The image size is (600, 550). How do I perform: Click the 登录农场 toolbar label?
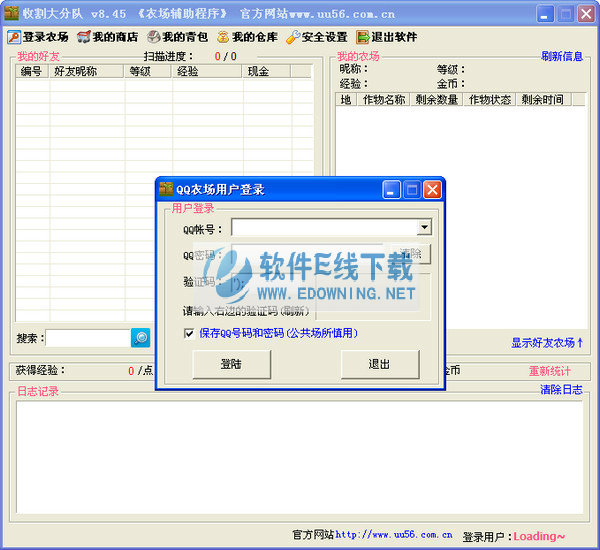[46, 37]
